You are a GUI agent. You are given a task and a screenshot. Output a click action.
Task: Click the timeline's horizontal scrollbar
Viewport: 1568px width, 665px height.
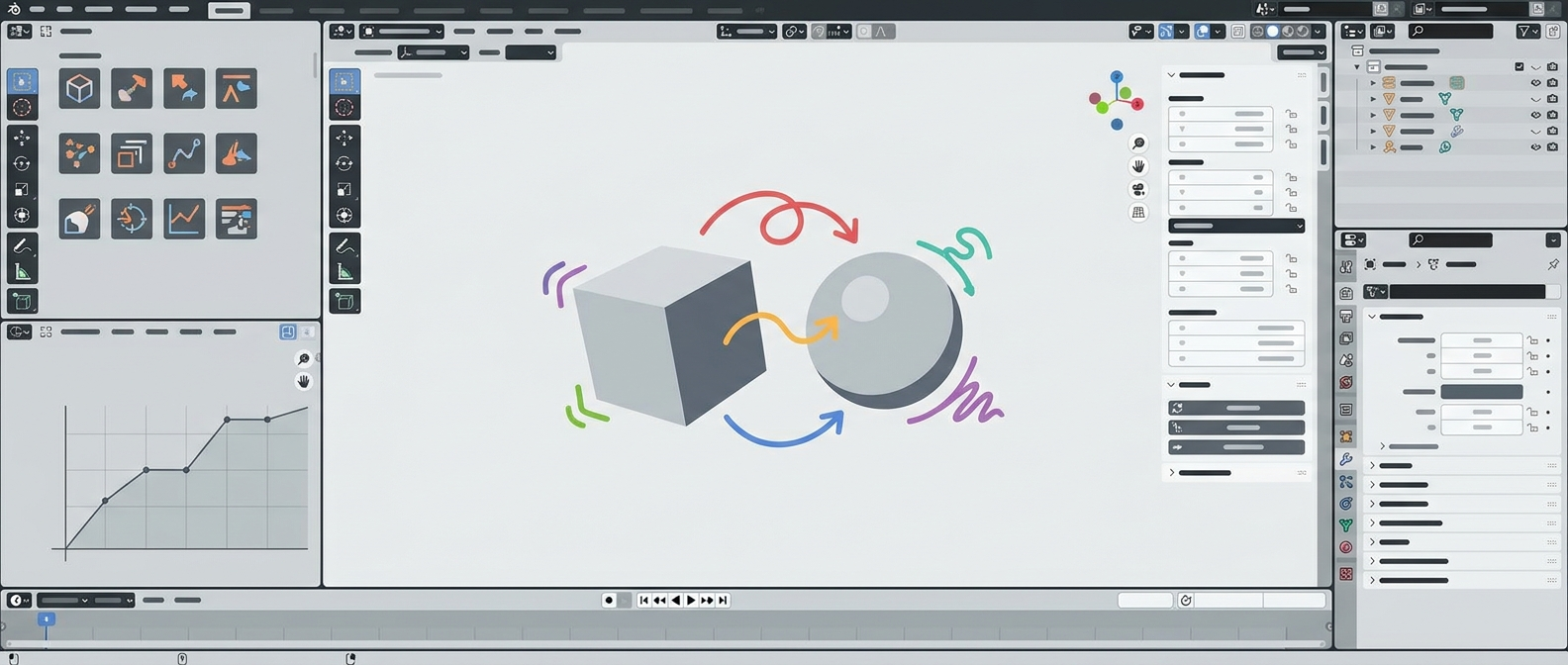[663, 644]
